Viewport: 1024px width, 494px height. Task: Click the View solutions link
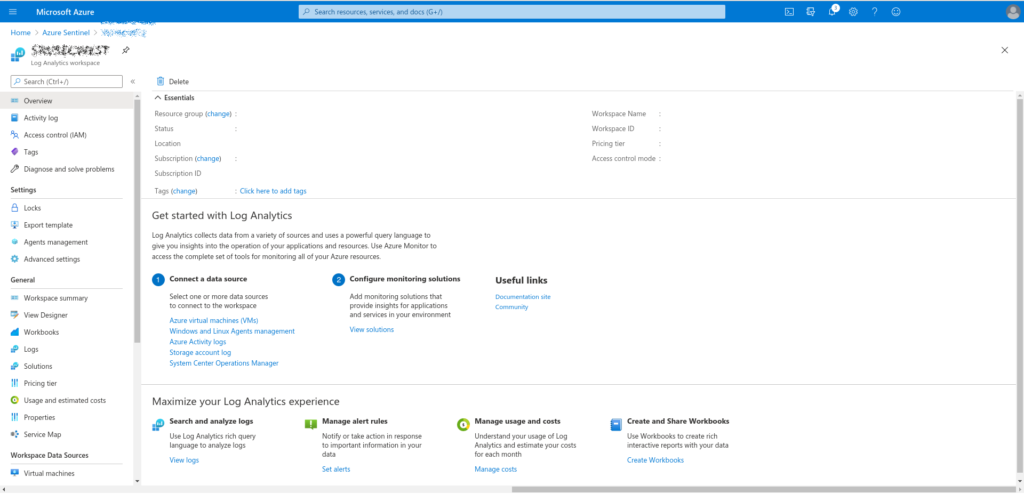coord(372,330)
